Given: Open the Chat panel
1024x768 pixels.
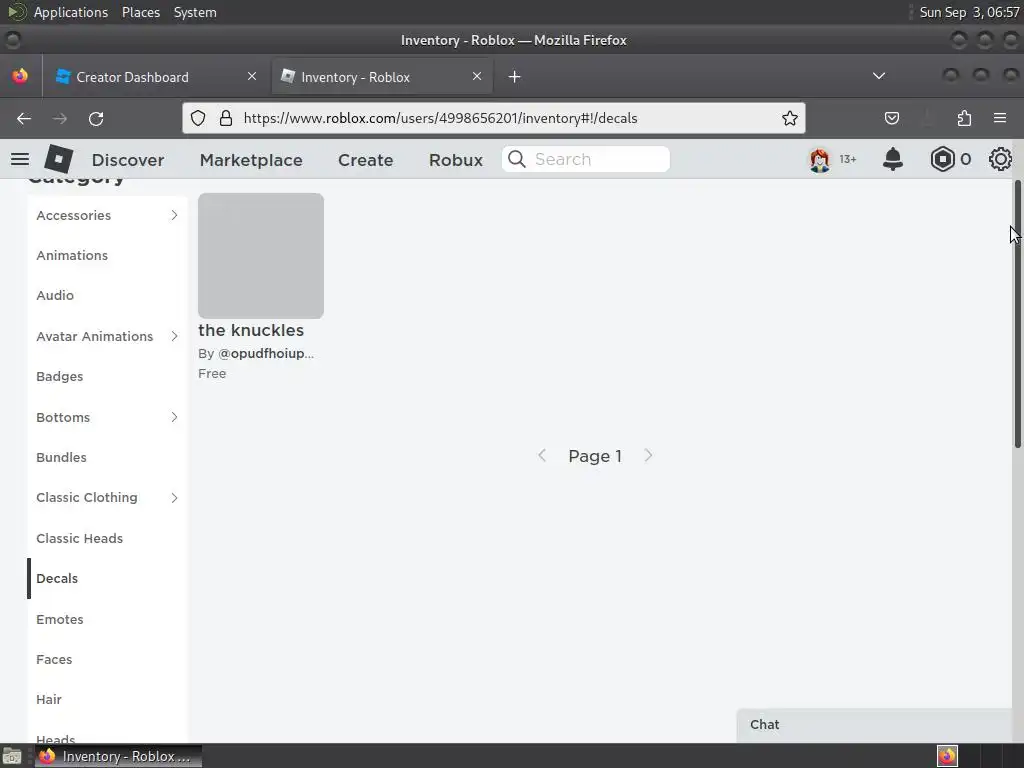Looking at the screenshot, I should (x=873, y=725).
